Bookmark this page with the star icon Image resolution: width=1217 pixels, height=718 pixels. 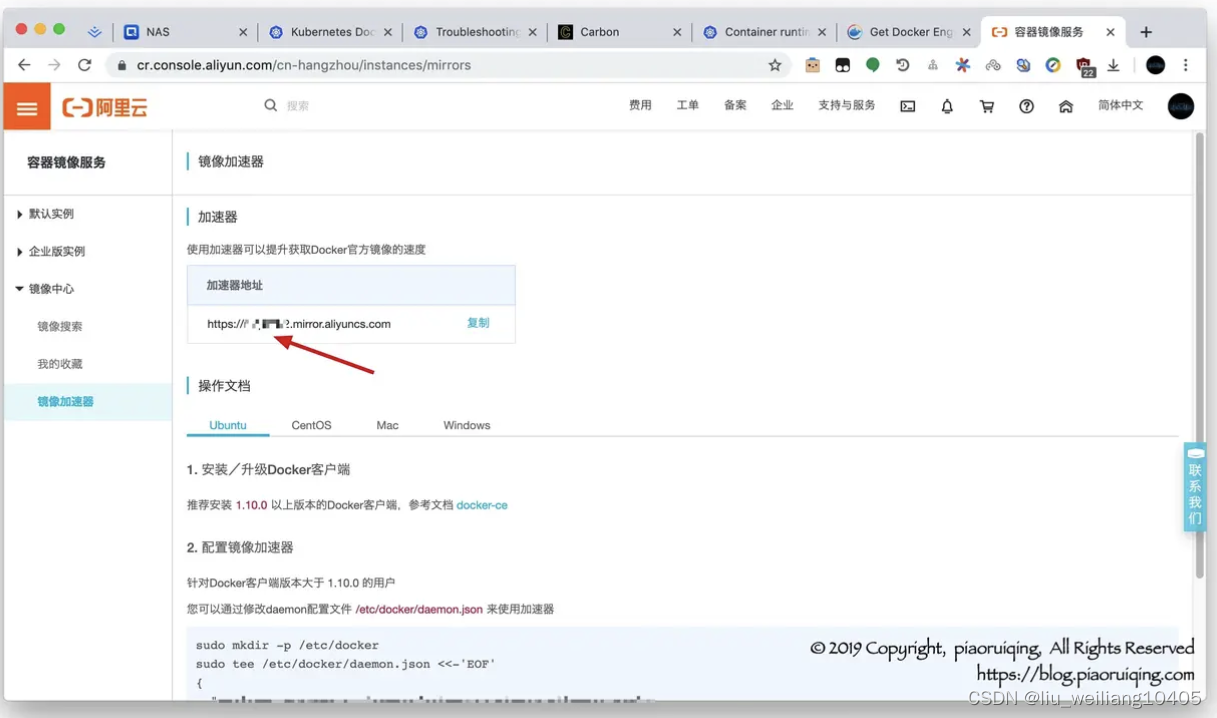(775, 65)
